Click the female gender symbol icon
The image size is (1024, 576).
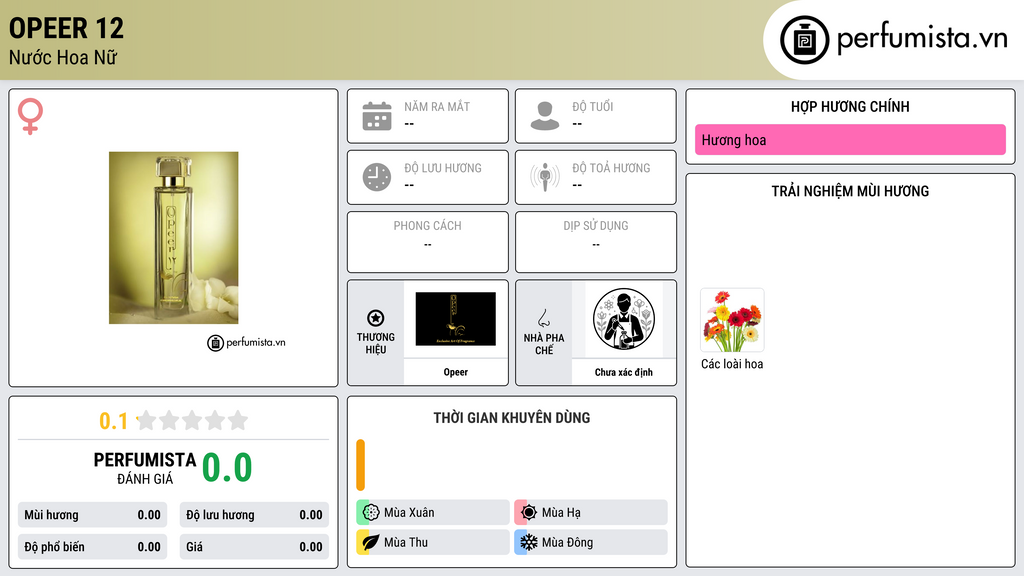[x=30, y=116]
